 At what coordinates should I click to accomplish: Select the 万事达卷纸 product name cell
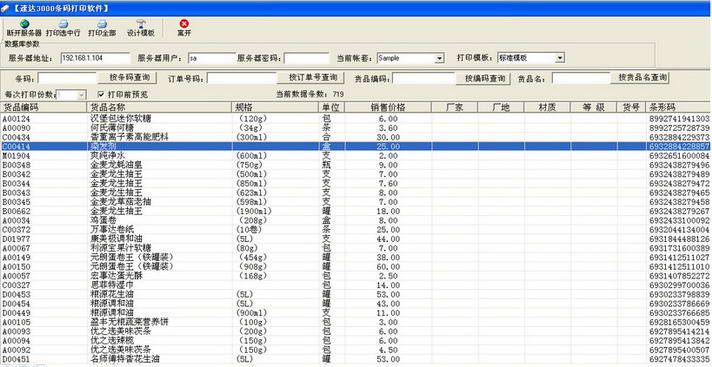pyautogui.click(x=112, y=230)
